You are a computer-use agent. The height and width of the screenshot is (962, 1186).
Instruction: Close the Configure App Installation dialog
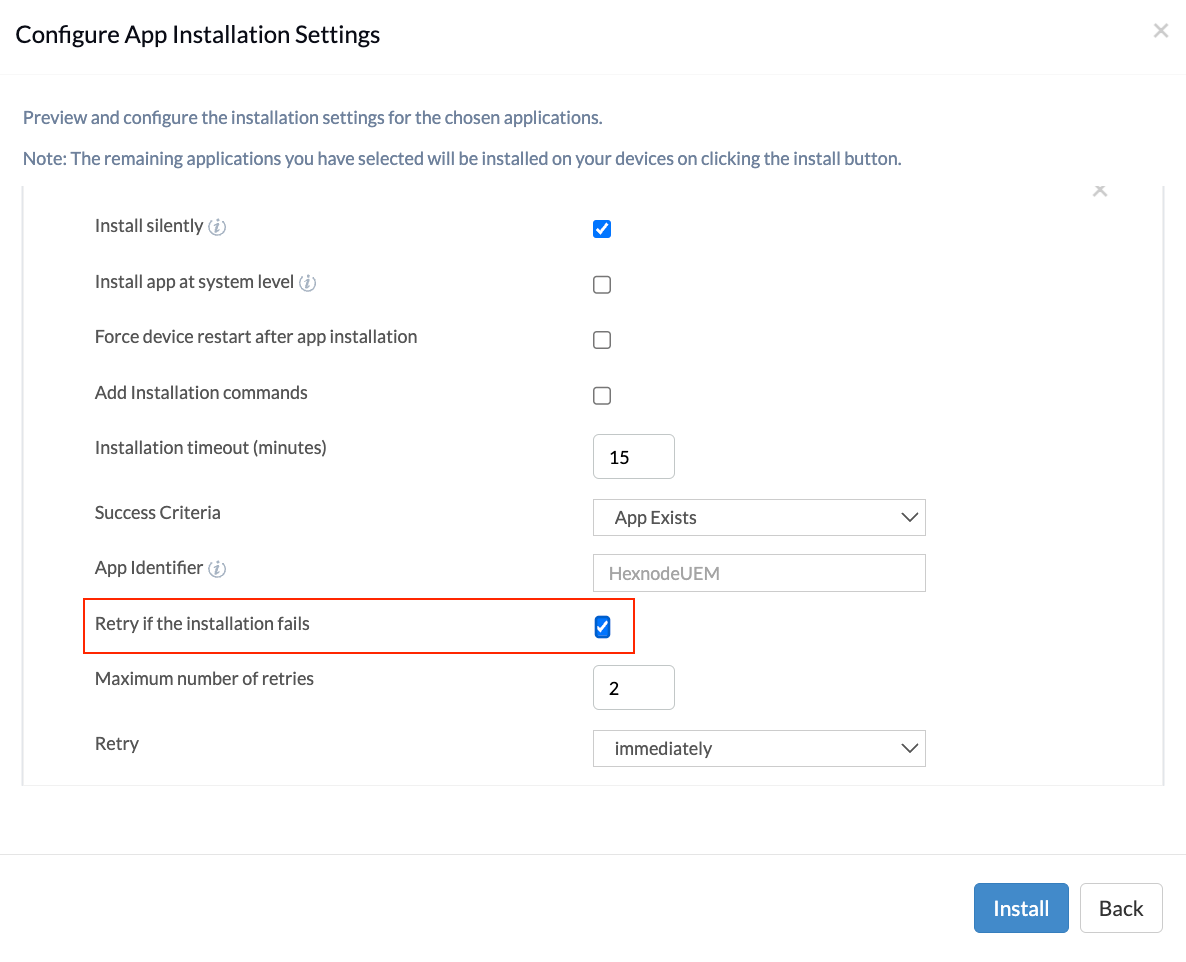click(x=1160, y=31)
